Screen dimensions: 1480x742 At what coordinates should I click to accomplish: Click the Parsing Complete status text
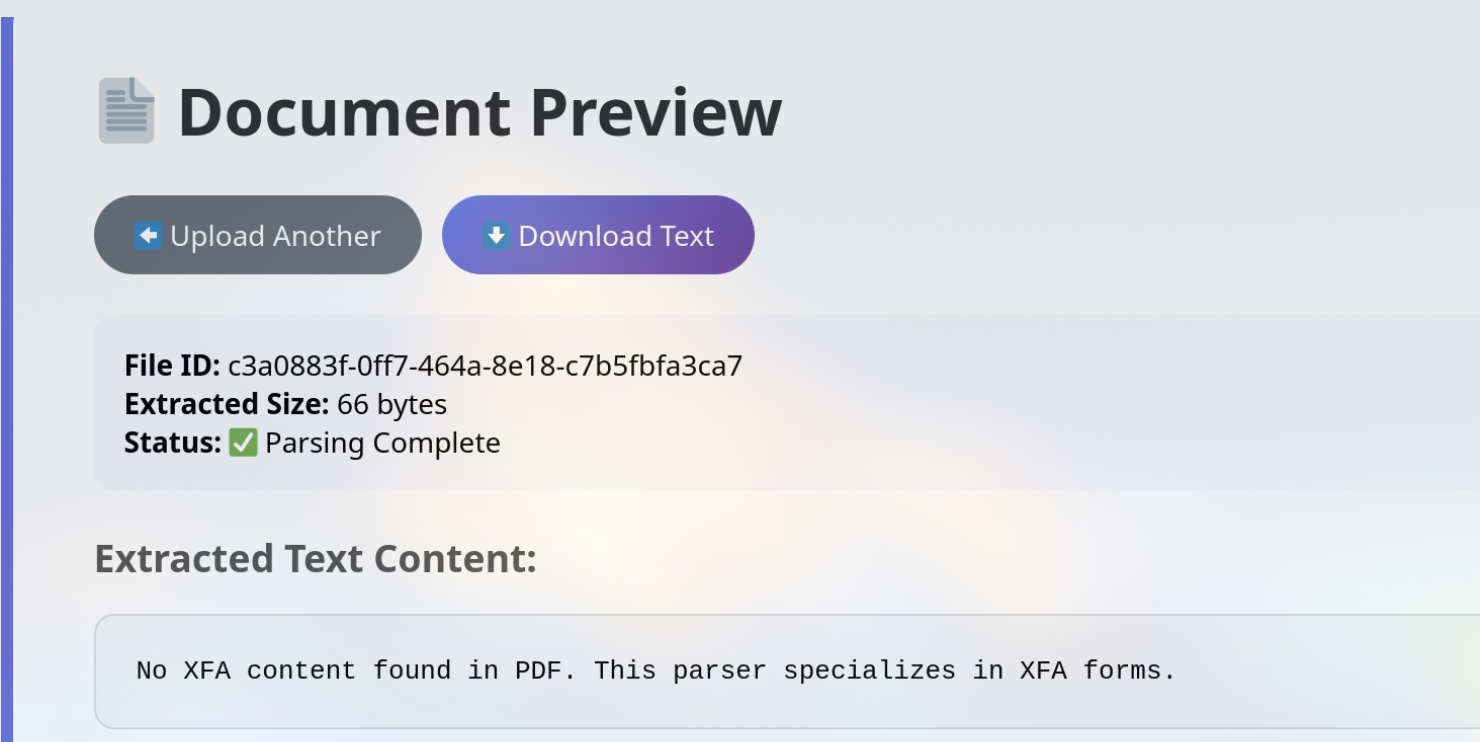pyautogui.click(x=383, y=442)
